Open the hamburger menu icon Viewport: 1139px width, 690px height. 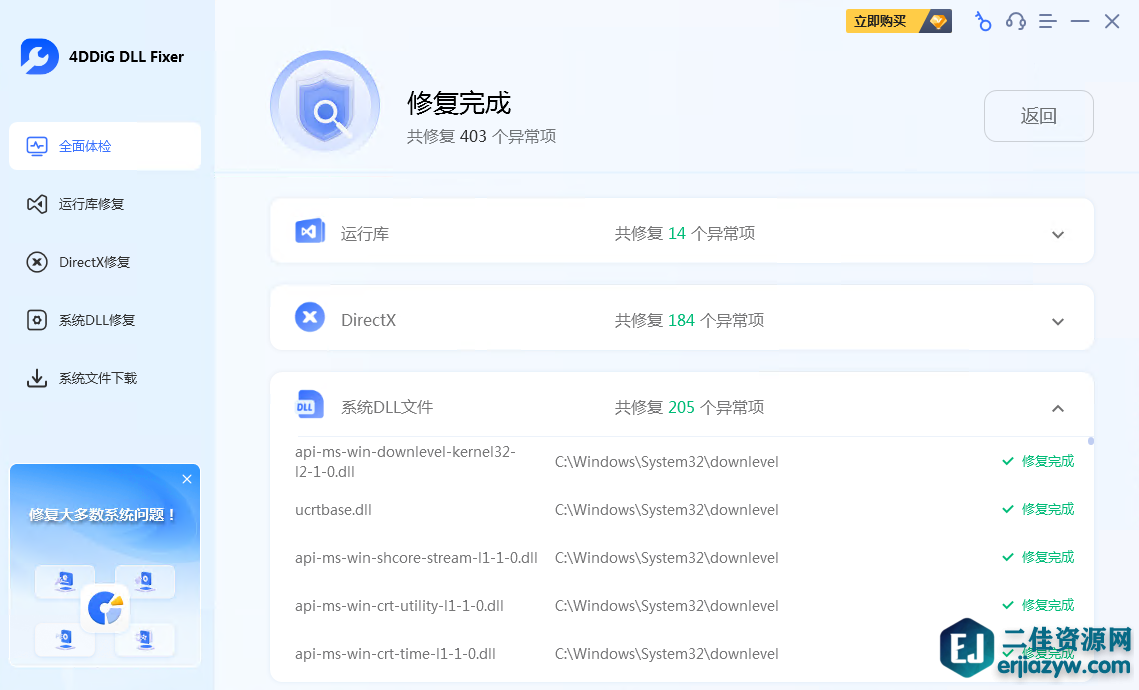point(1047,22)
